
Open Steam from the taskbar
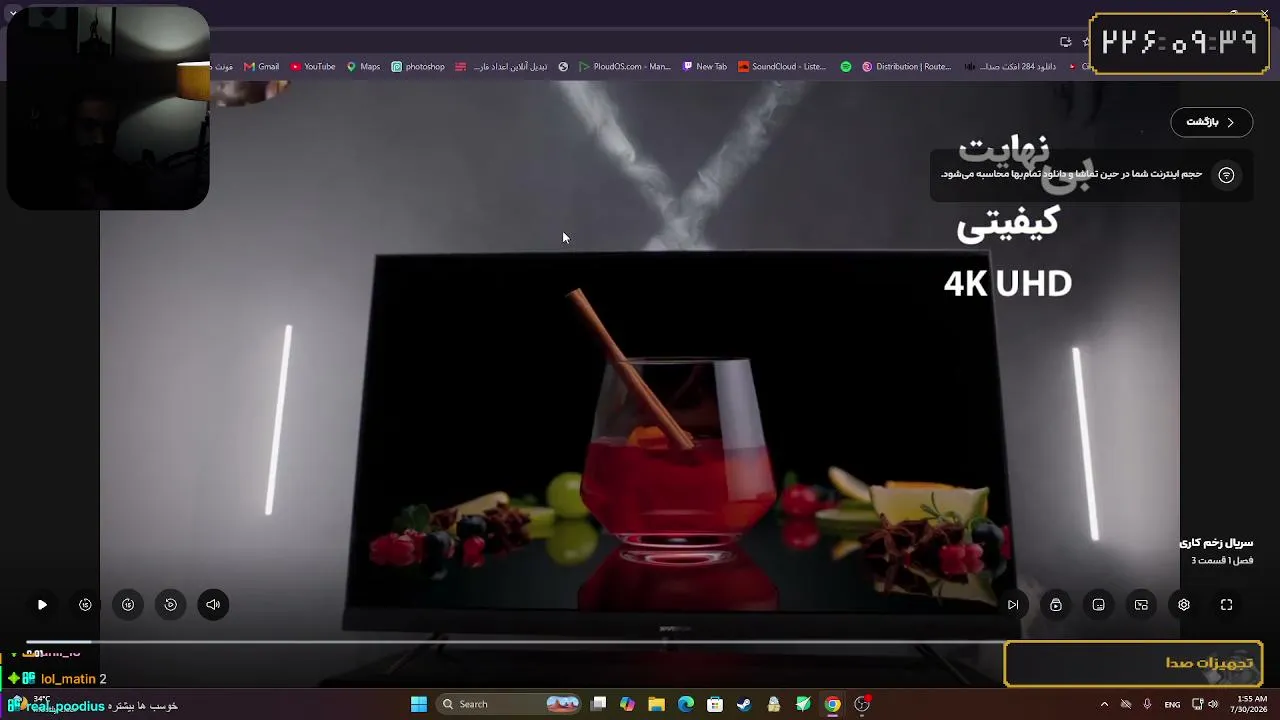[744, 704]
